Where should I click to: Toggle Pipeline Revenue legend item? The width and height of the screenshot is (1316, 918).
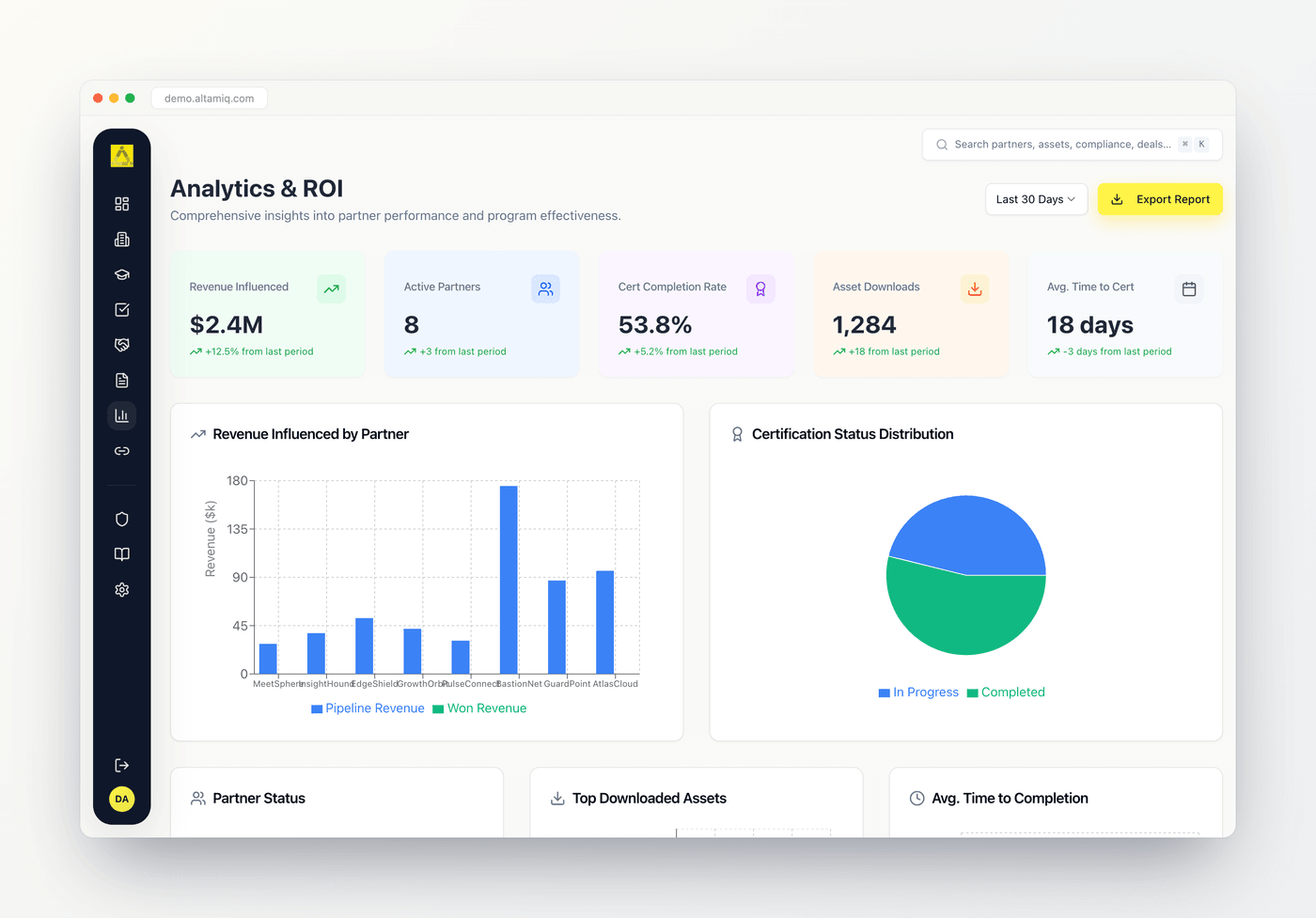[x=368, y=708]
